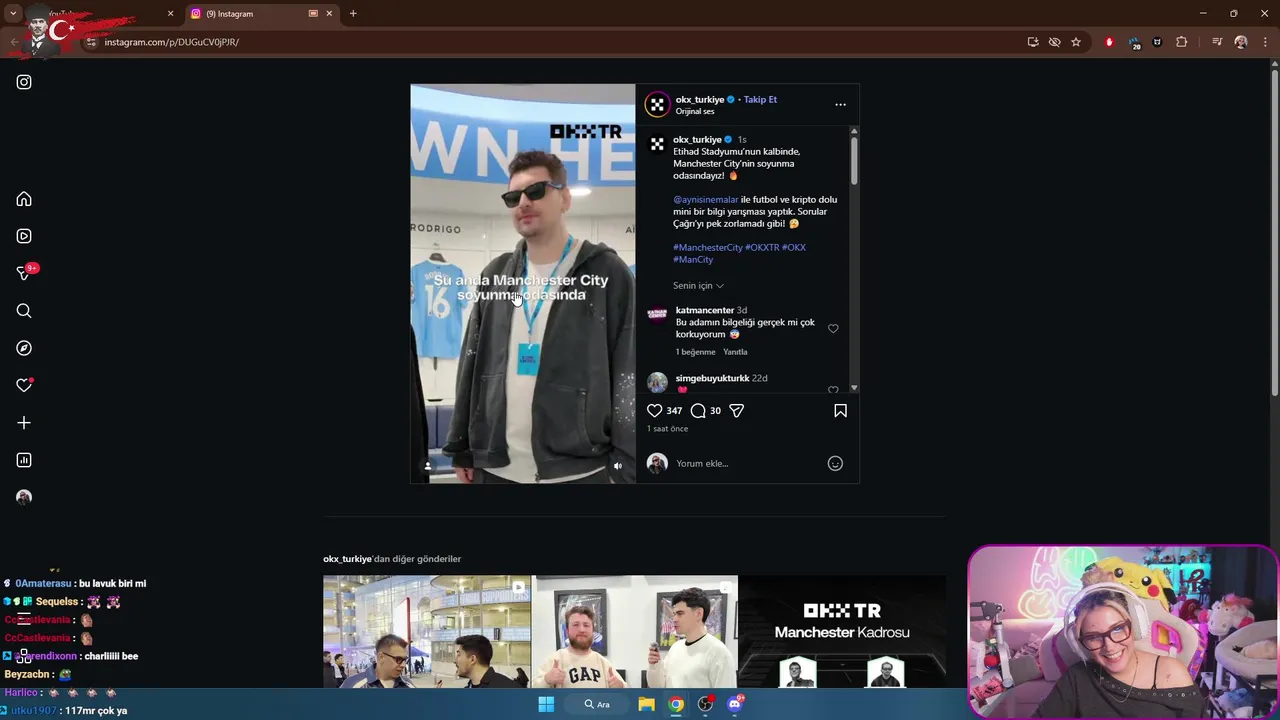Image resolution: width=1280 pixels, height=720 pixels.
Task: Click the address bar URL
Action: (x=171, y=42)
